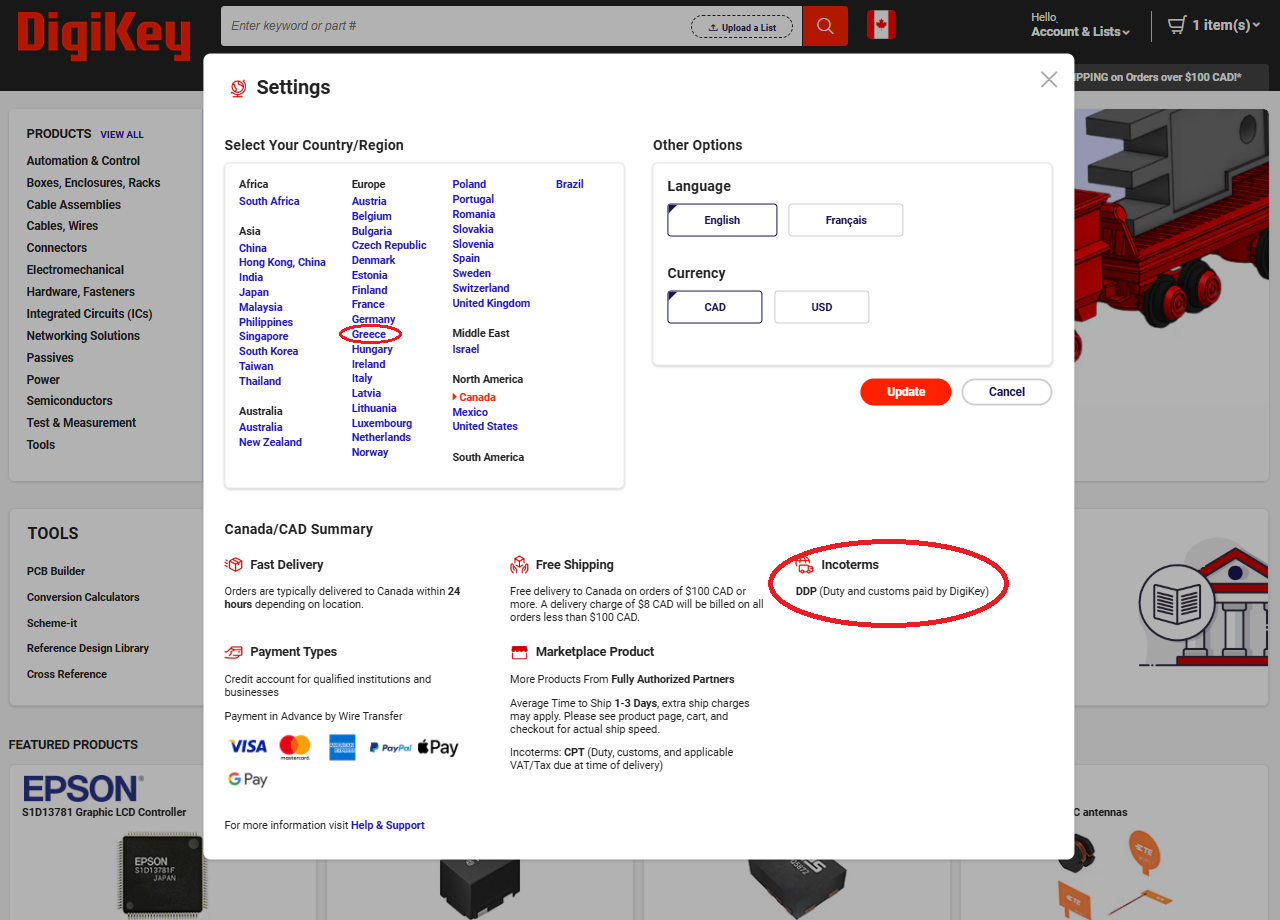Select USD currency option
Image resolution: width=1280 pixels, height=920 pixels.
[821, 307]
